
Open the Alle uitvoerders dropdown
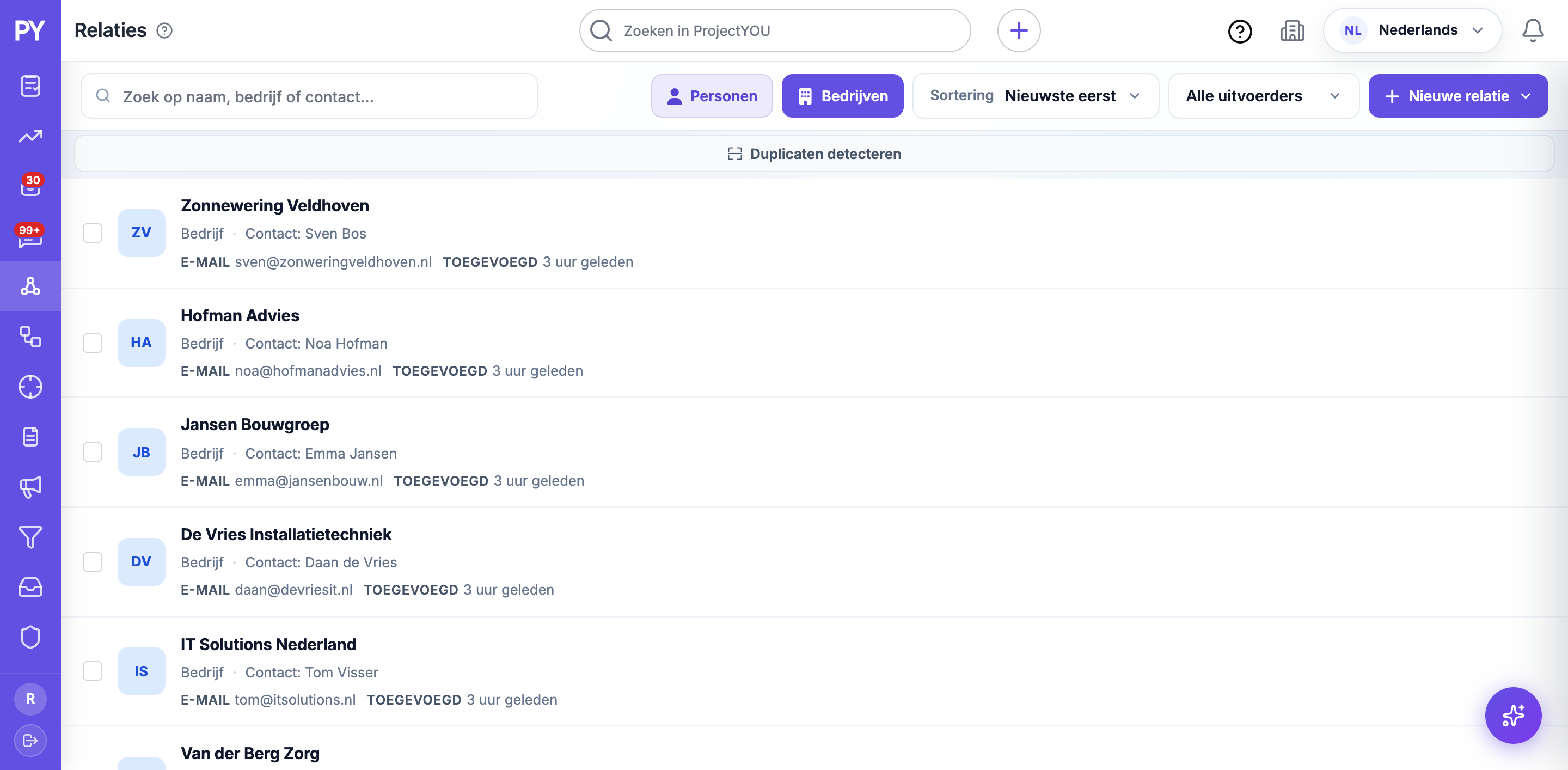point(1263,95)
